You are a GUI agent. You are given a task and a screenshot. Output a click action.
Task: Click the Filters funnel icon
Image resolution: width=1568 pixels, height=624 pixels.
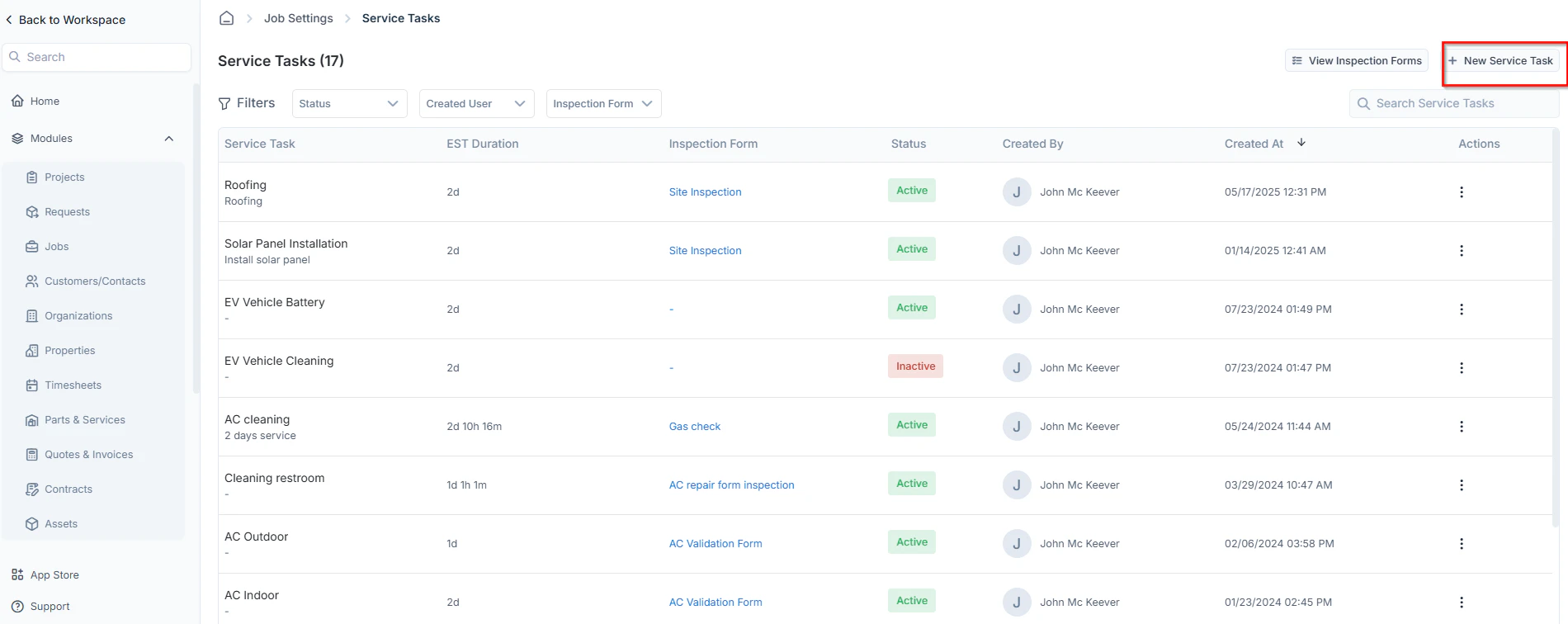point(224,103)
